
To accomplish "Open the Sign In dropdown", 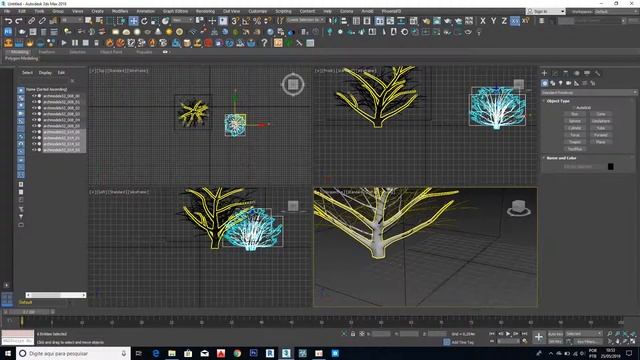I will 546,11.
